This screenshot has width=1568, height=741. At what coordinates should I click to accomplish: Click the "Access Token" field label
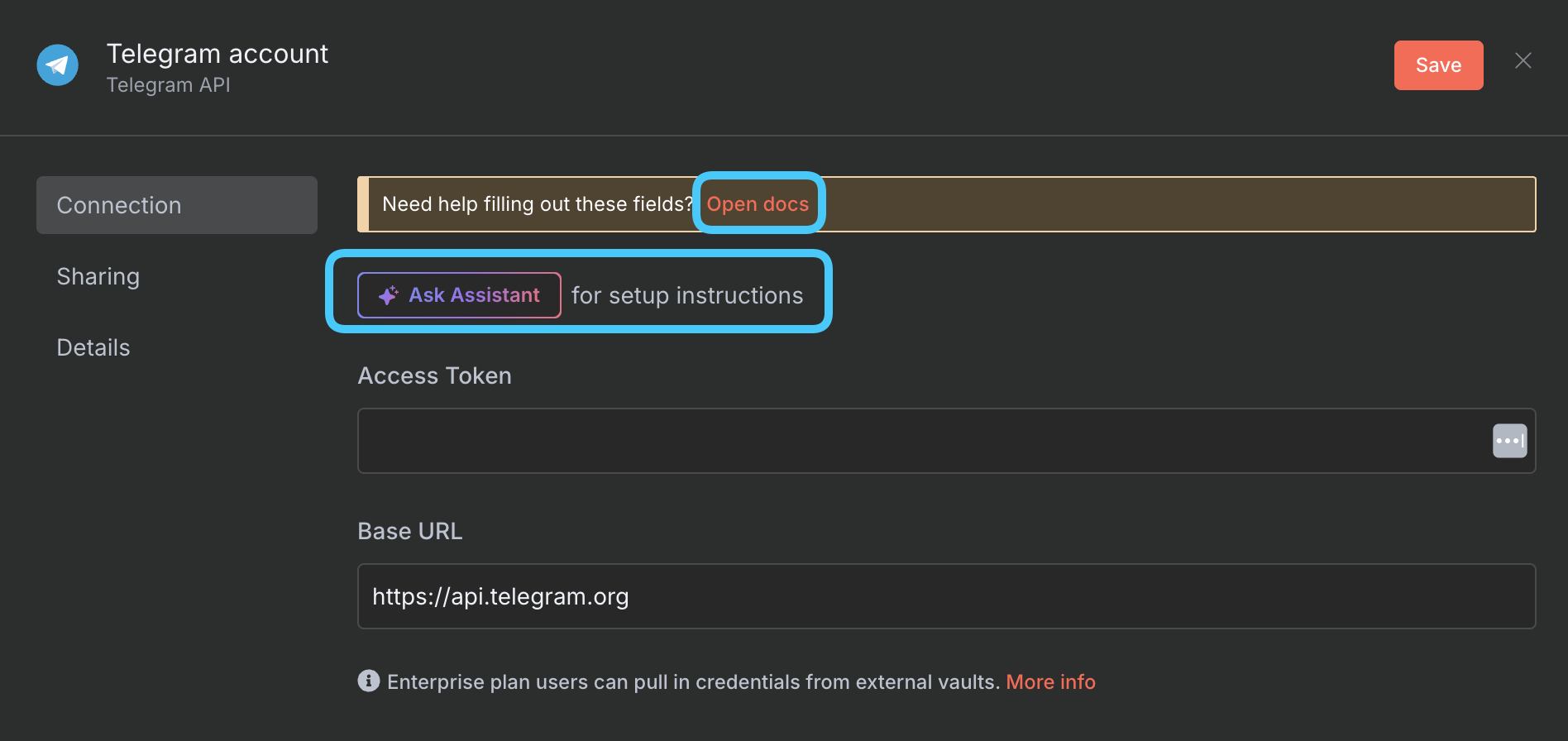click(x=435, y=375)
